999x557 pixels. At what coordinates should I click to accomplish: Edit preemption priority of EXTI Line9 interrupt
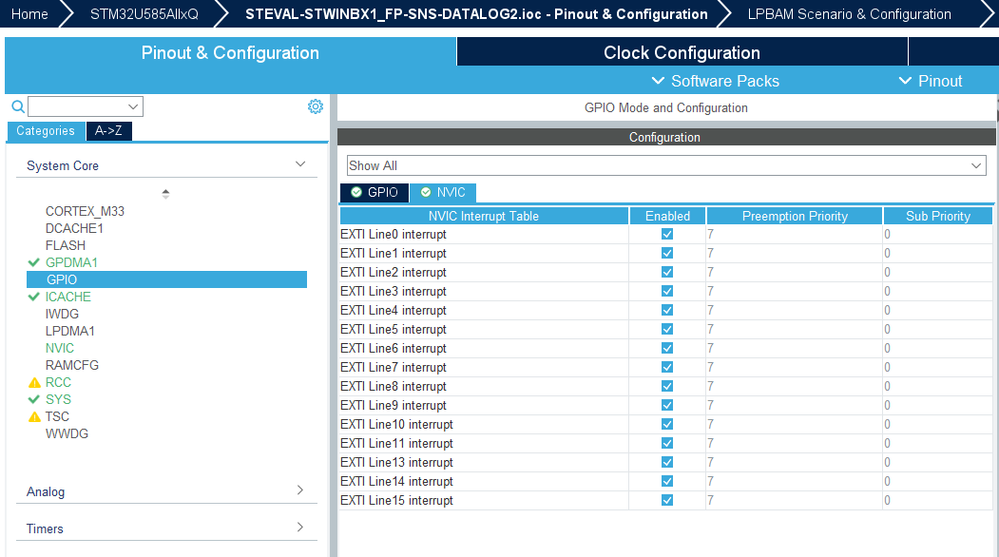tap(794, 405)
